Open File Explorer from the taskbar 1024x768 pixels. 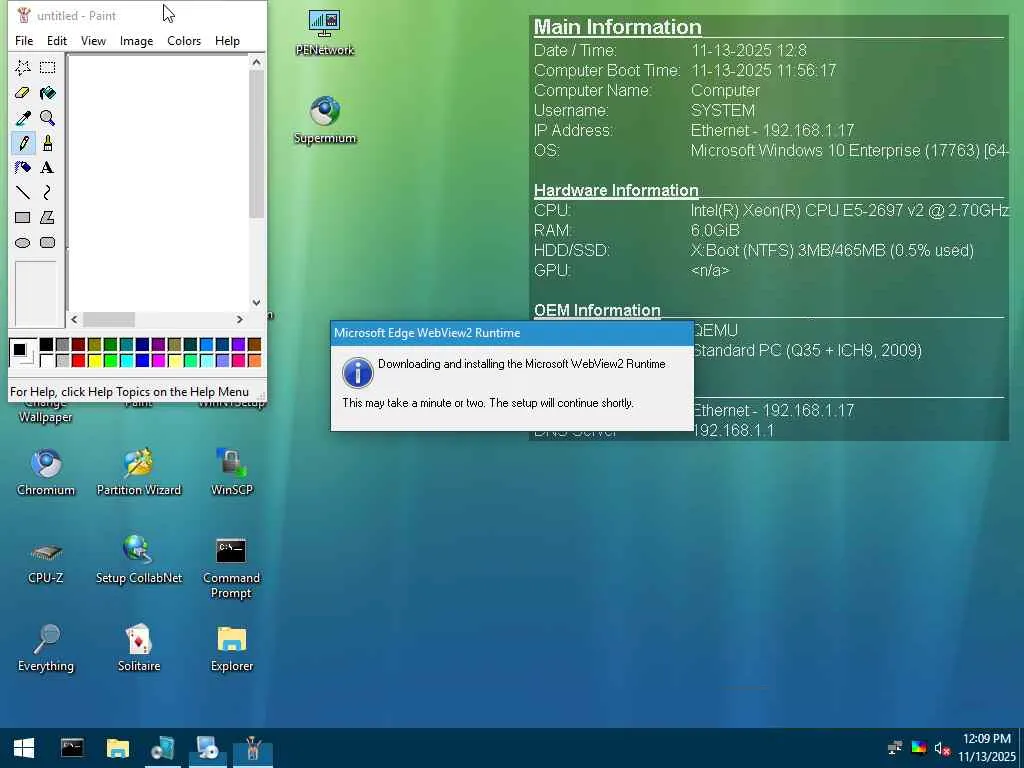tap(118, 748)
